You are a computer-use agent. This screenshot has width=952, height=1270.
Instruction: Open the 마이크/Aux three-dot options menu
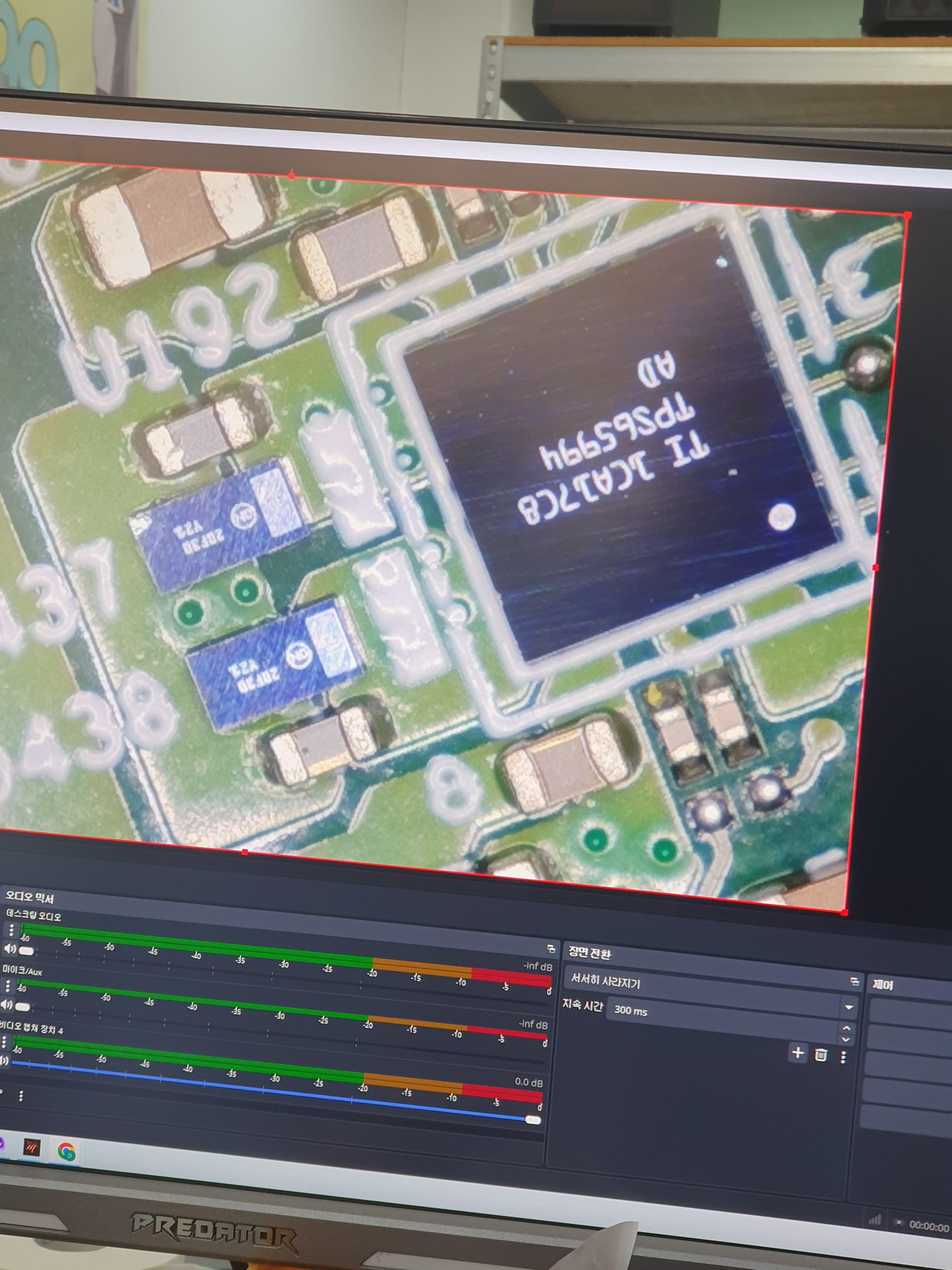(8, 986)
